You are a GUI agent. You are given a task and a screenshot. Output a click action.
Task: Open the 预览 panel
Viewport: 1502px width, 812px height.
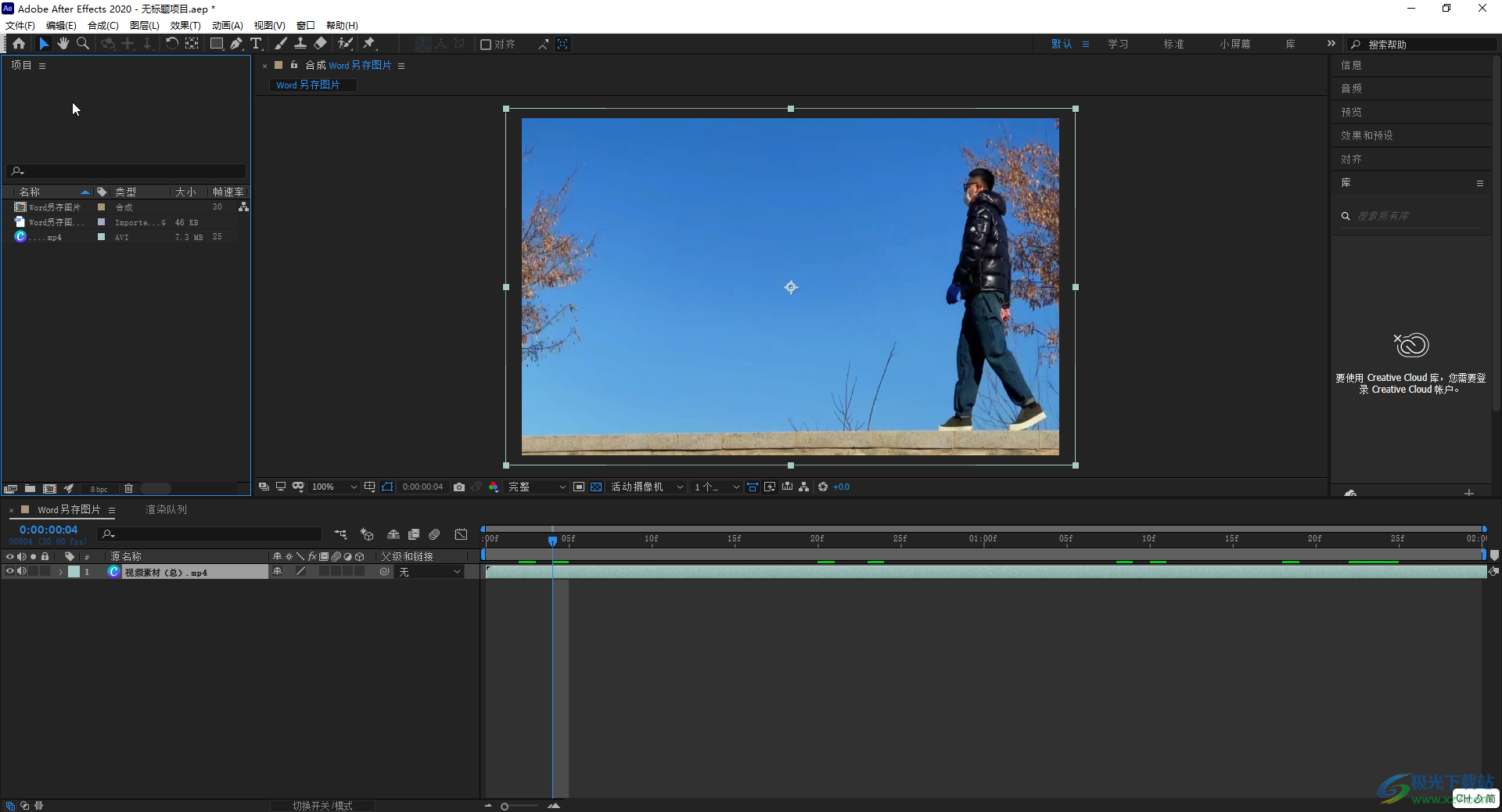pos(1351,112)
